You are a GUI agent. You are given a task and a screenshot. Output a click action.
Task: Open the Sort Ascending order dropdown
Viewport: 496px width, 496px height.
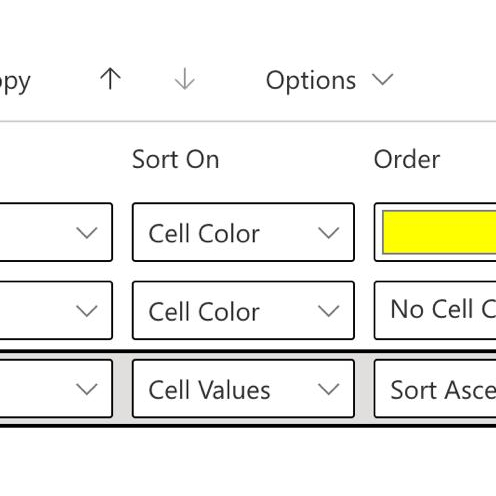(x=435, y=389)
